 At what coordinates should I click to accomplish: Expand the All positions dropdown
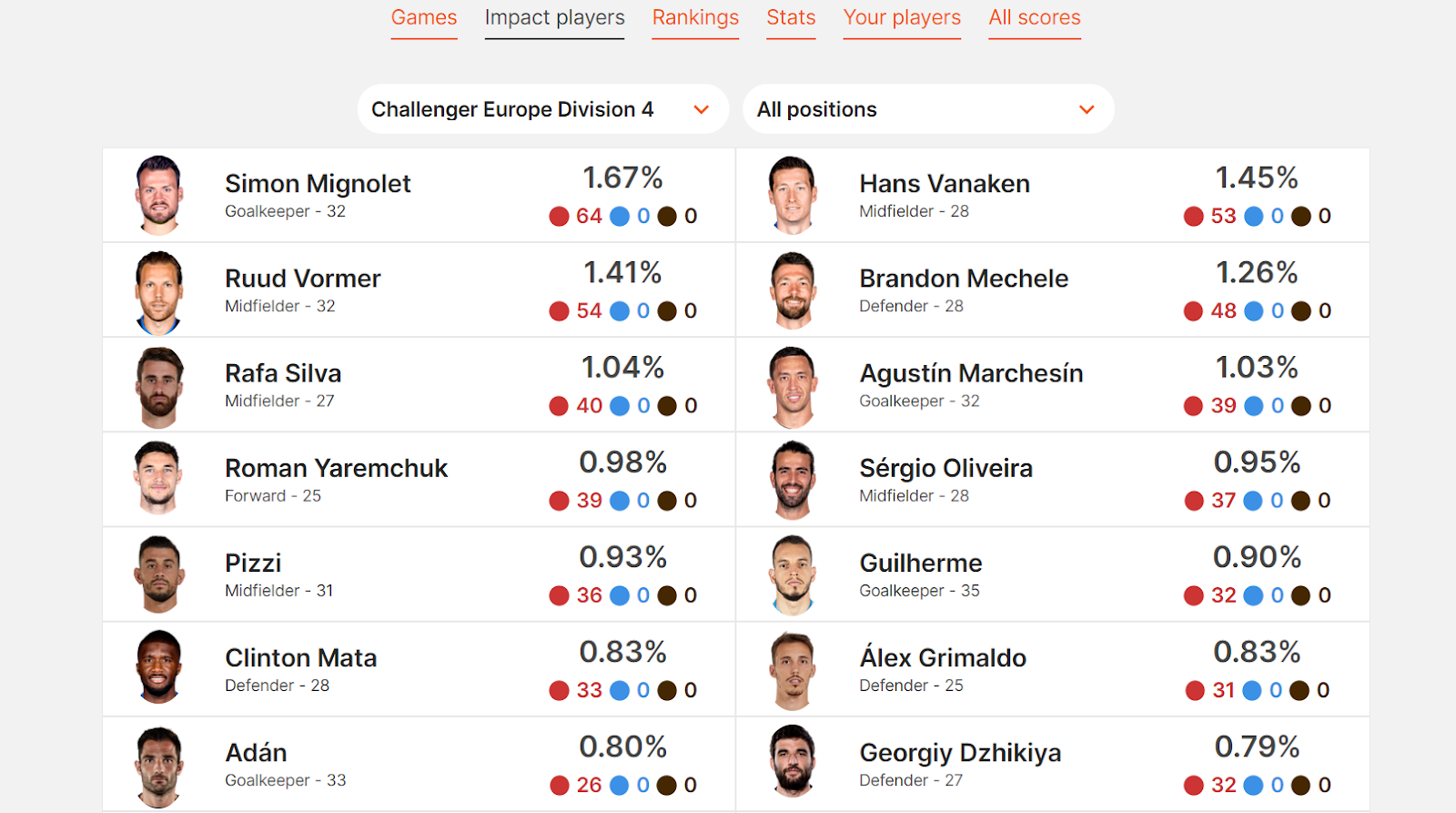click(x=928, y=109)
